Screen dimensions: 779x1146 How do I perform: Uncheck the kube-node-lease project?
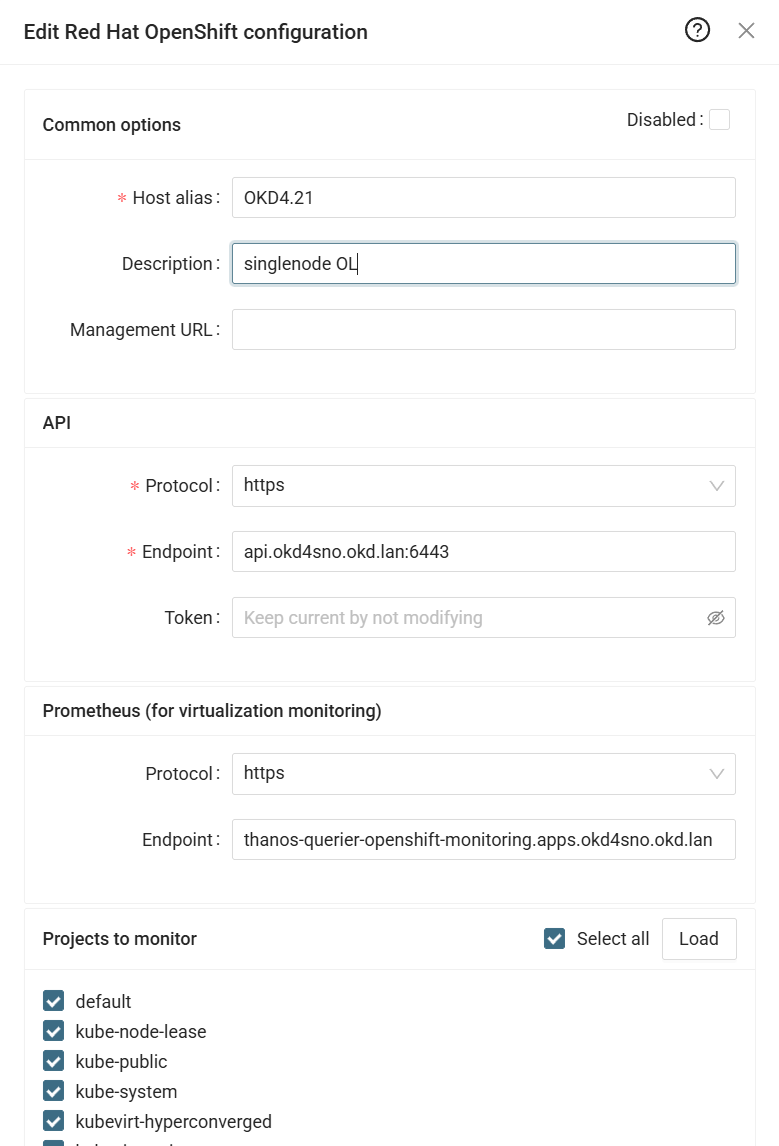pyautogui.click(x=54, y=1031)
